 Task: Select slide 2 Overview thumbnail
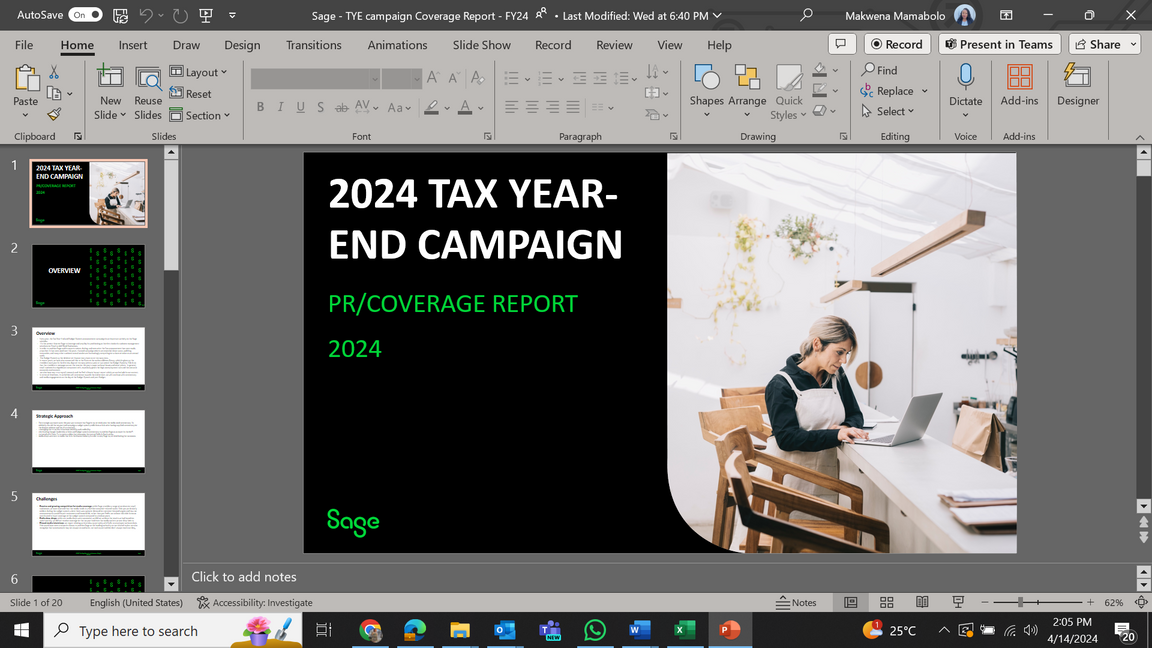(x=88, y=276)
